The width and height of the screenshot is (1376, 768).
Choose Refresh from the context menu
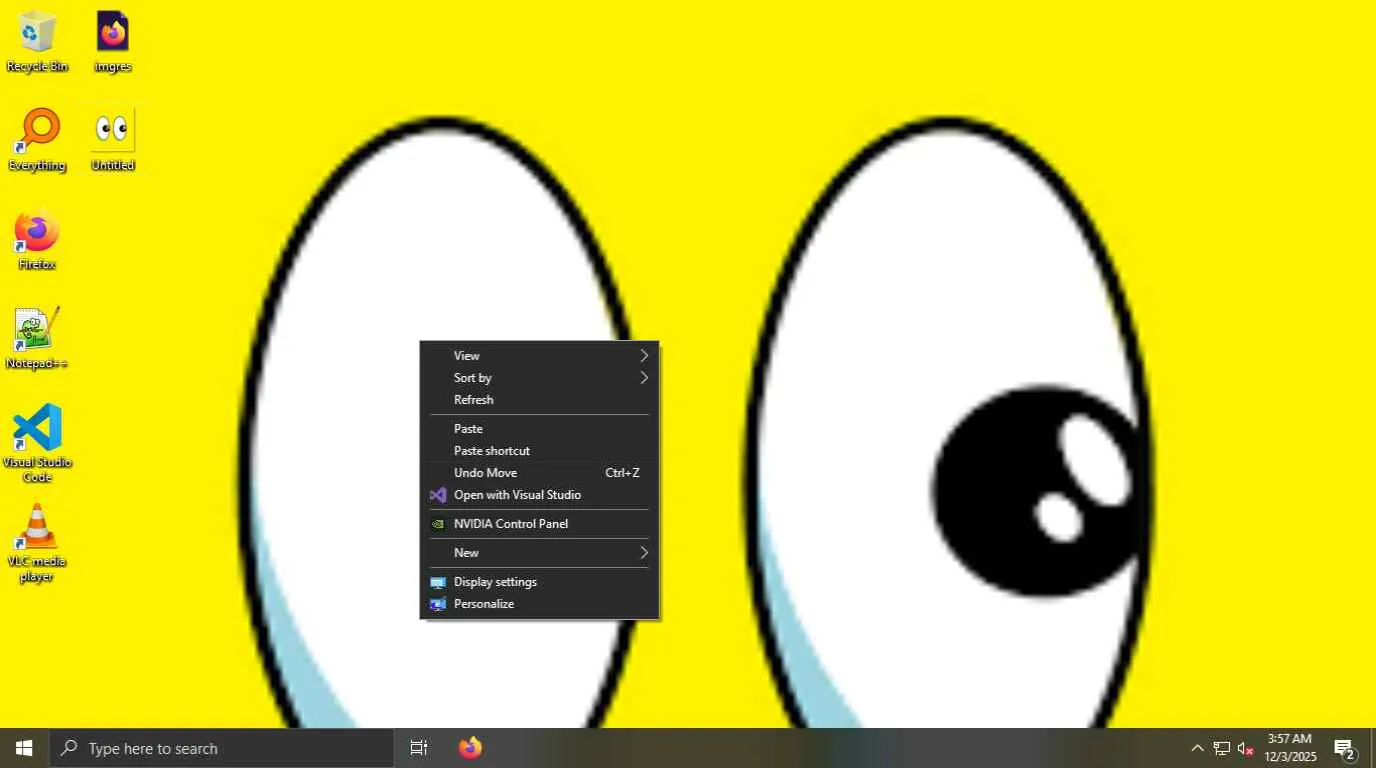[x=539, y=400]
